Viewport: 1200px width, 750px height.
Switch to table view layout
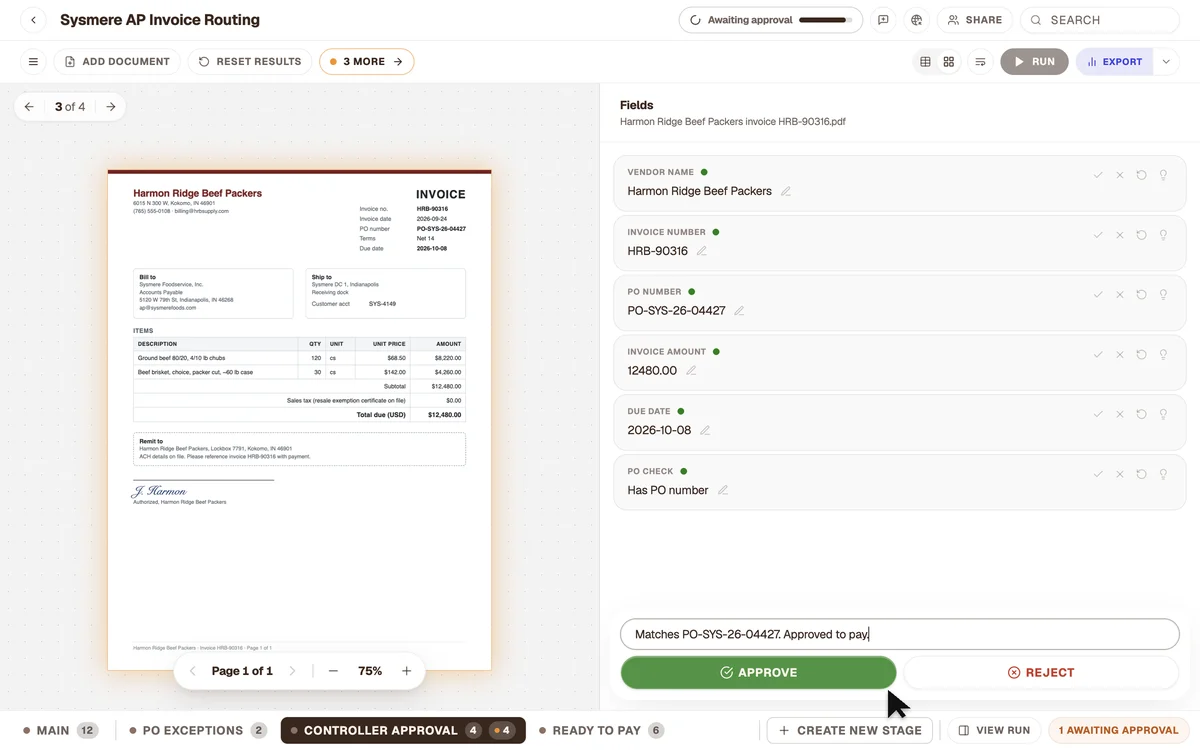pyautogui.click(x=926, y=62)
